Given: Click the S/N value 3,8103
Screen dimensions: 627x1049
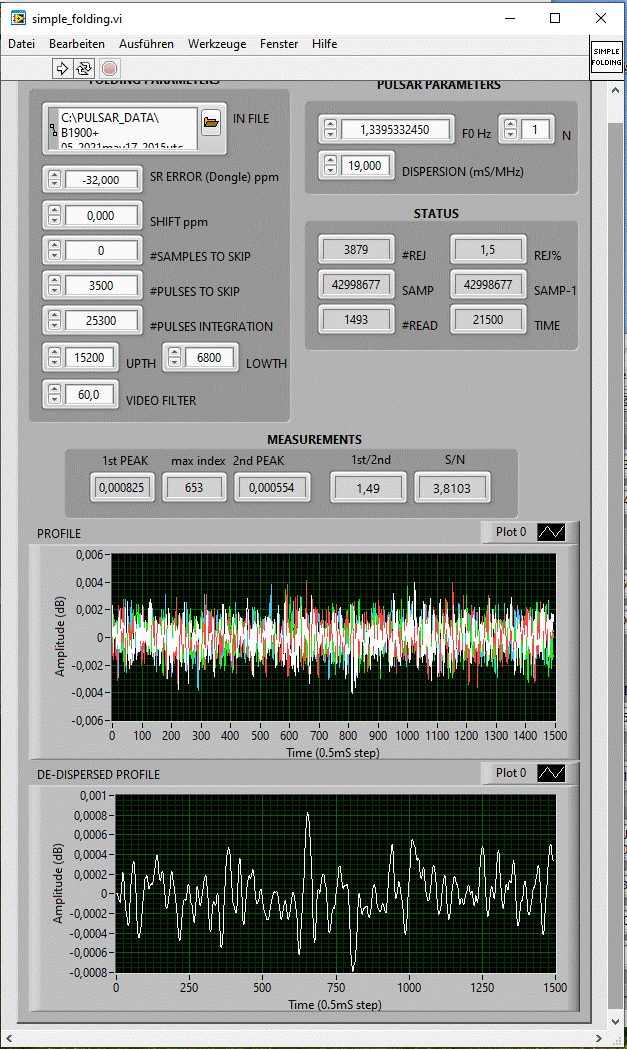Looking at the screenshot, I should tap(452, 488).
